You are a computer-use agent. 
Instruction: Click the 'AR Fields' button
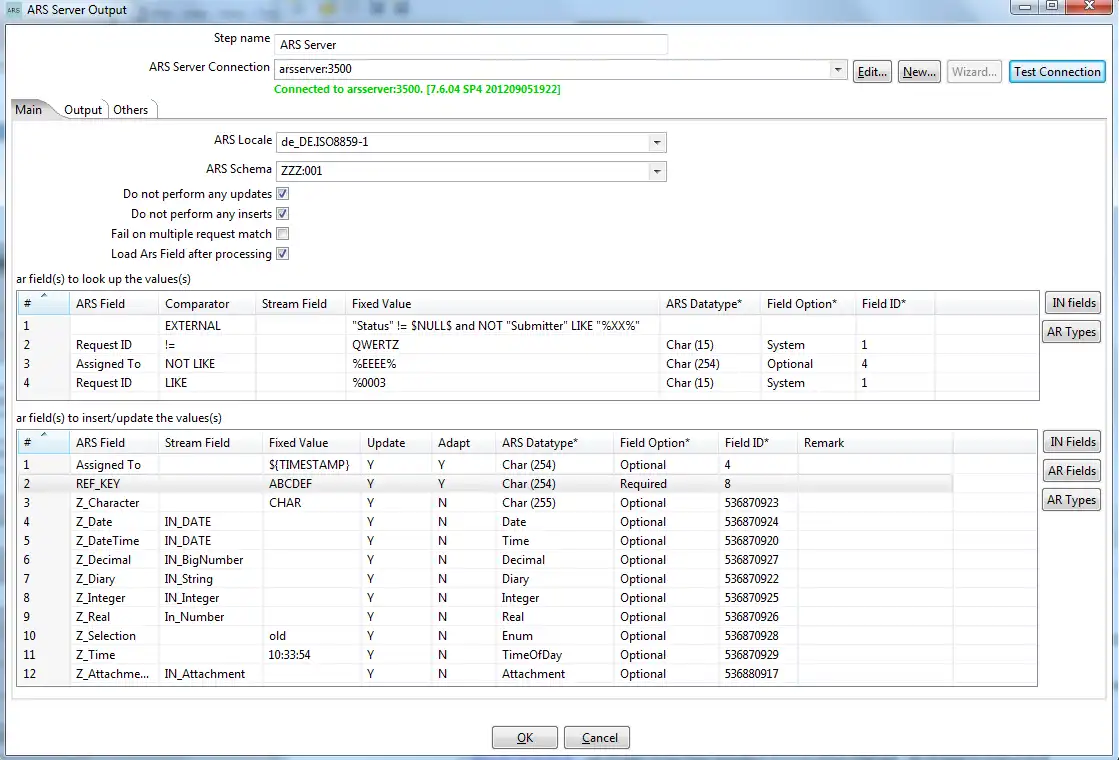(x=1072, y=471)
